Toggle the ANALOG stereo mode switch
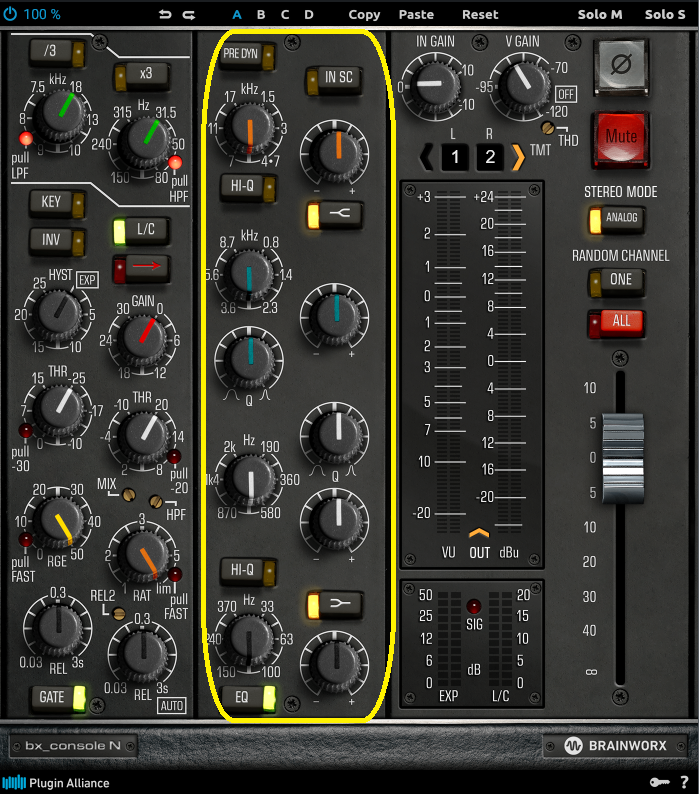Viewport: 699px width, 794px height. click(617, 219)
